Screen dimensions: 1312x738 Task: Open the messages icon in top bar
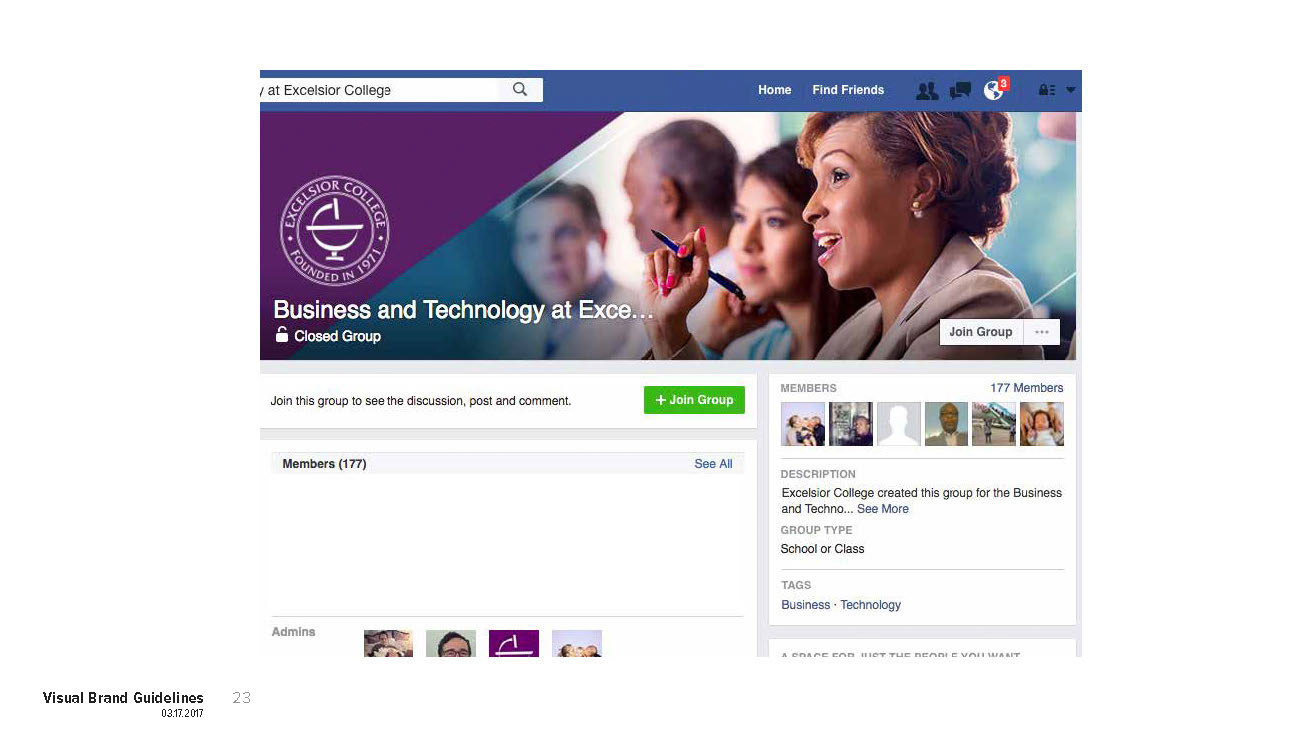[960, 91]
